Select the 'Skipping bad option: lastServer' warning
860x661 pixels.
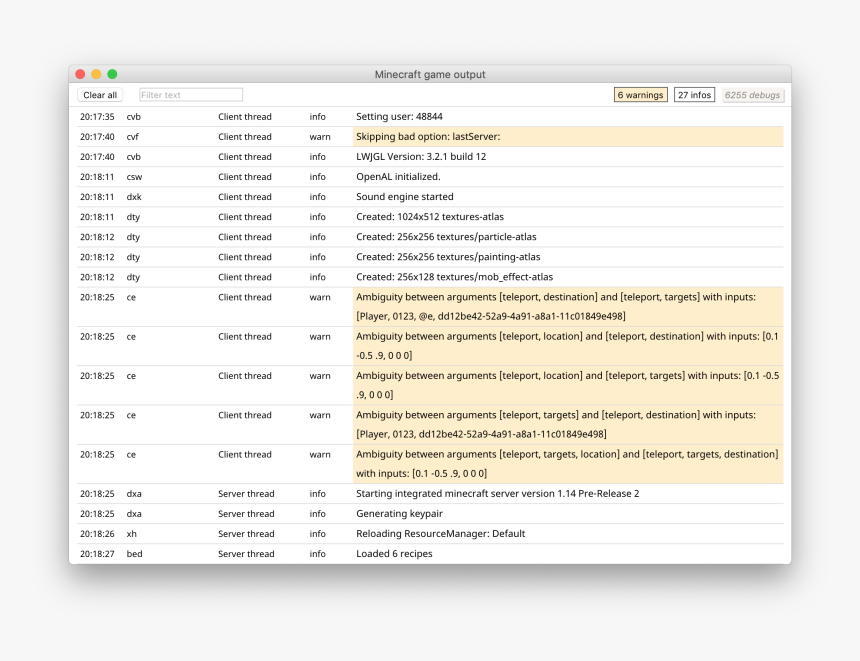pyautogui.click(x=430, y=136)
